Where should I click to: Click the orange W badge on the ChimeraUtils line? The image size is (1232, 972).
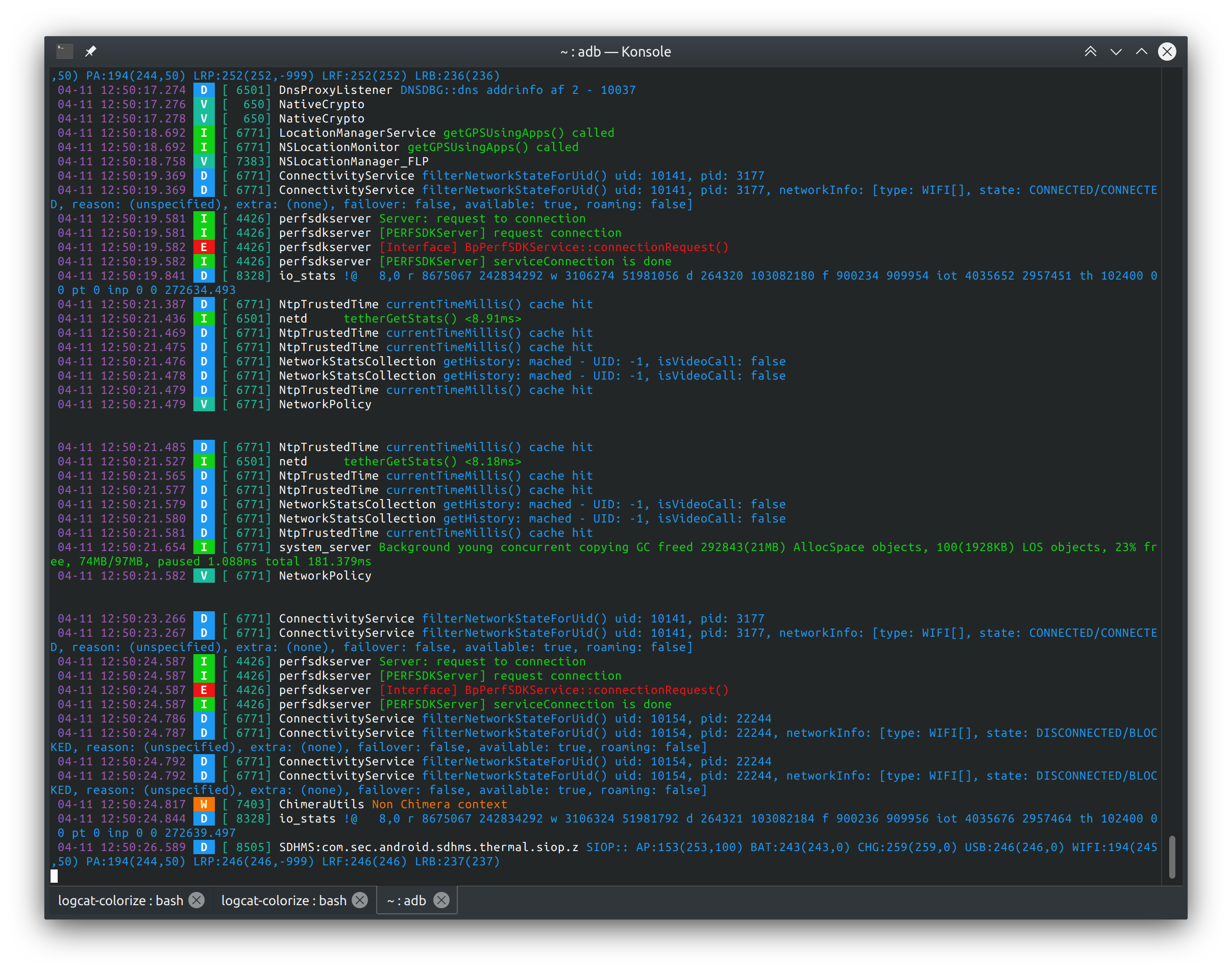(x=204, y=804)
